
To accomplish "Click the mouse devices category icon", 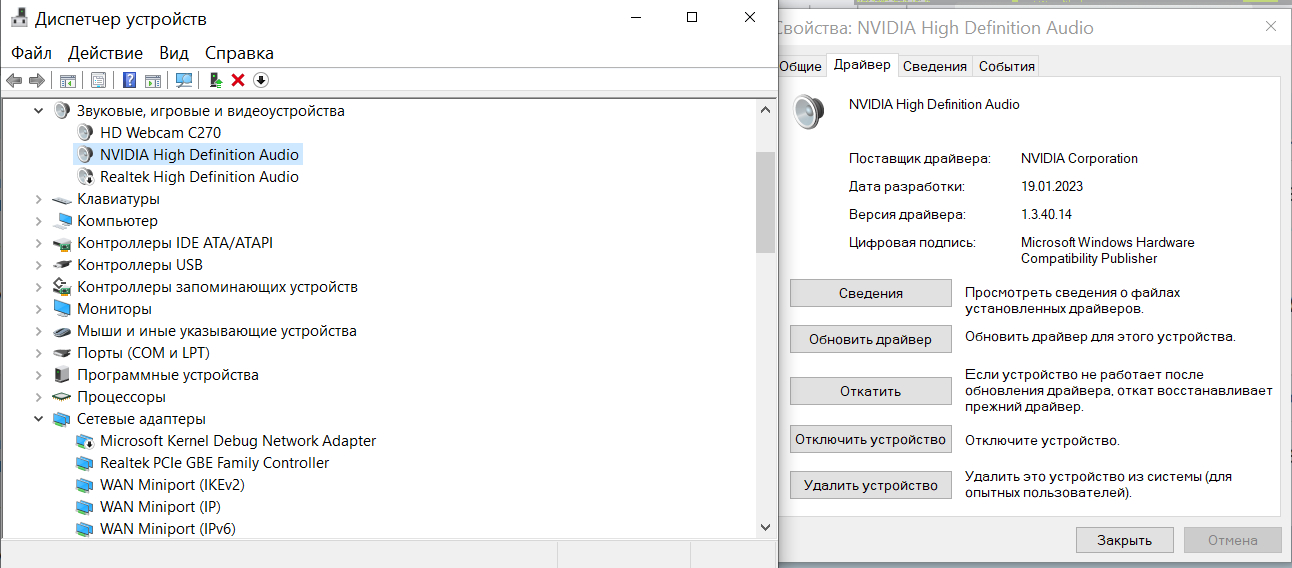I will (62, 331).
